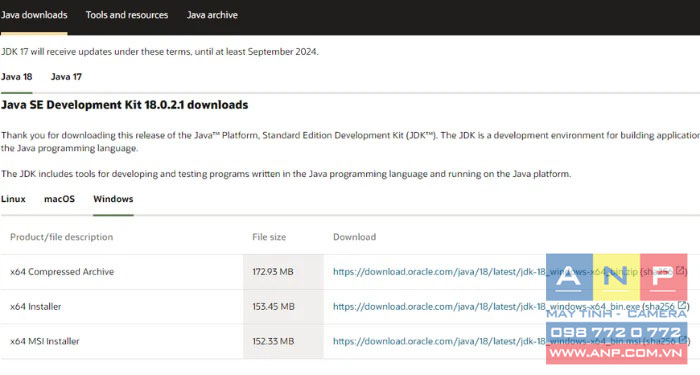Image resolution: width=700 pixels, height=375 pixels.
Task: Click the x64 Compressed Archive description
Action: pyautogui.click(x=62, y=272)
